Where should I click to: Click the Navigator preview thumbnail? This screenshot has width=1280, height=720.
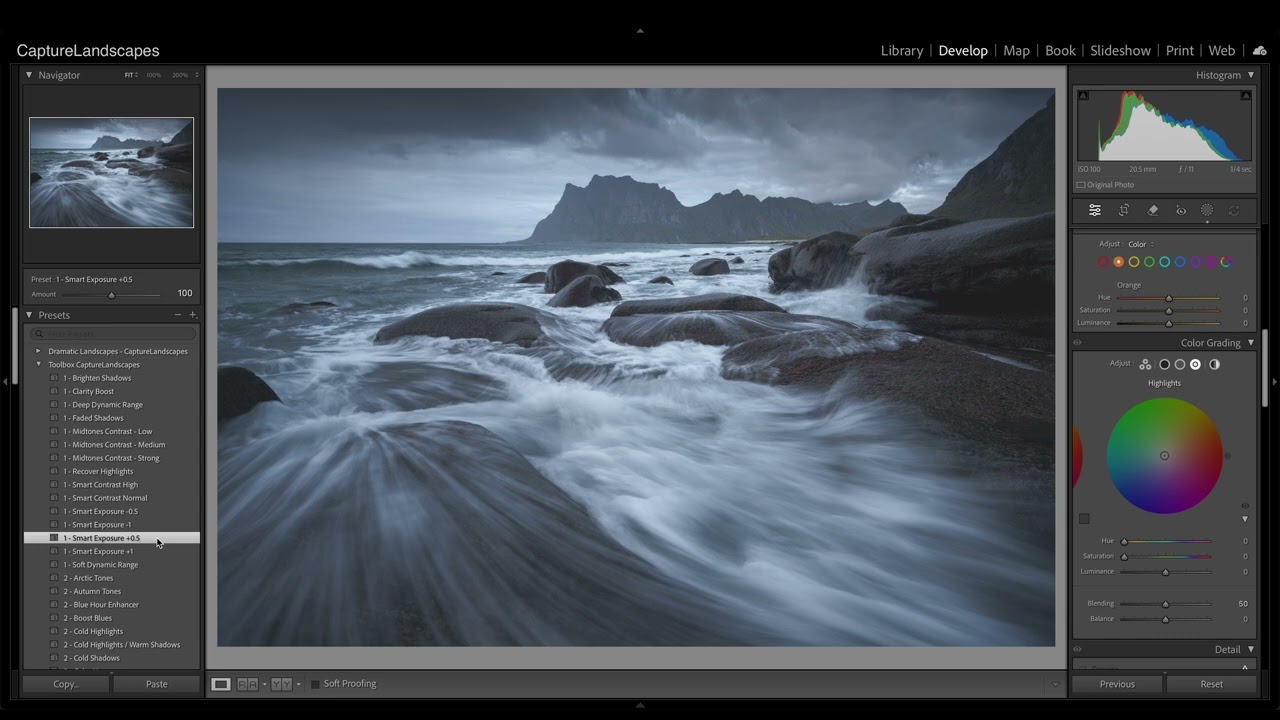pyautogui.click(x=111, y=173)
